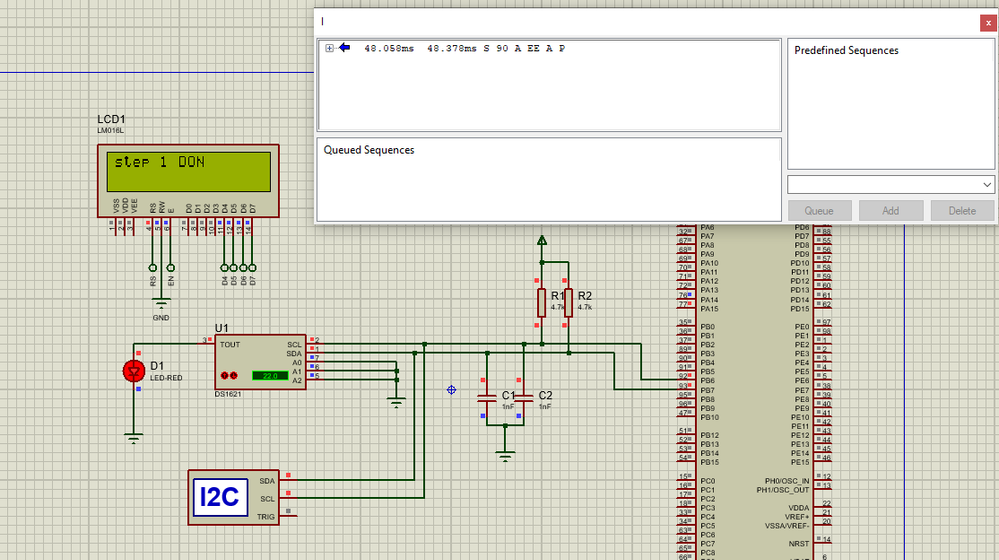Expand the I2C sequence entry
Viewport: 999px width, 560px height.
tap(329, 48)
